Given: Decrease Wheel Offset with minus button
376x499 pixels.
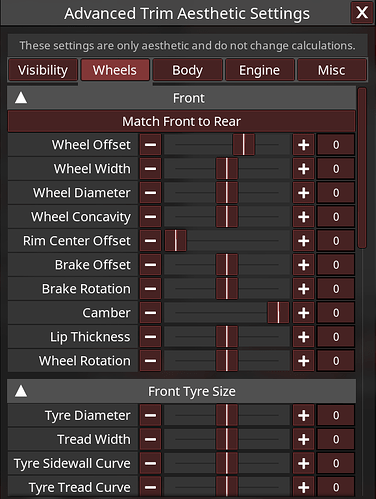Looking at the screenshot, I should (150, 145).
